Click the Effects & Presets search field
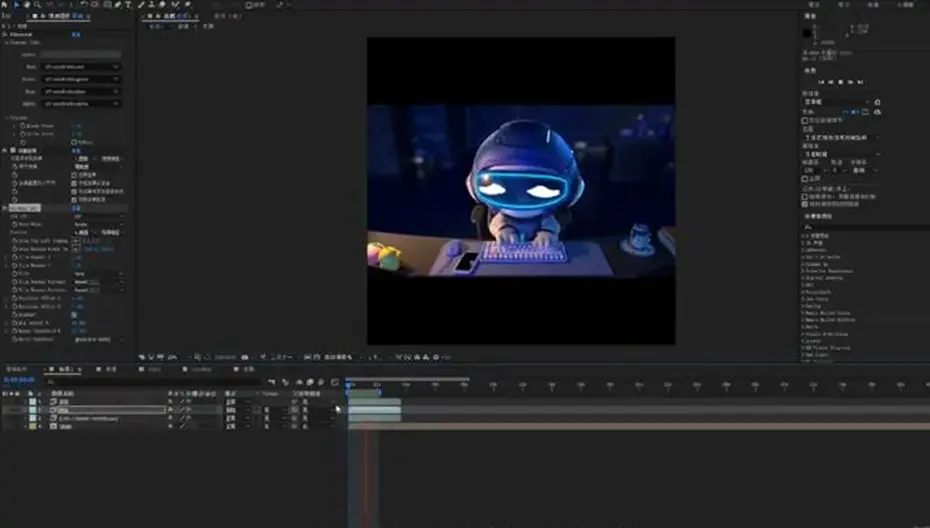 (864, 227)
